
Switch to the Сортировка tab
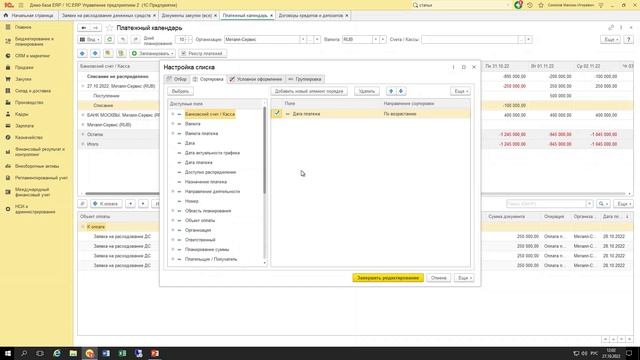(208, 79)
